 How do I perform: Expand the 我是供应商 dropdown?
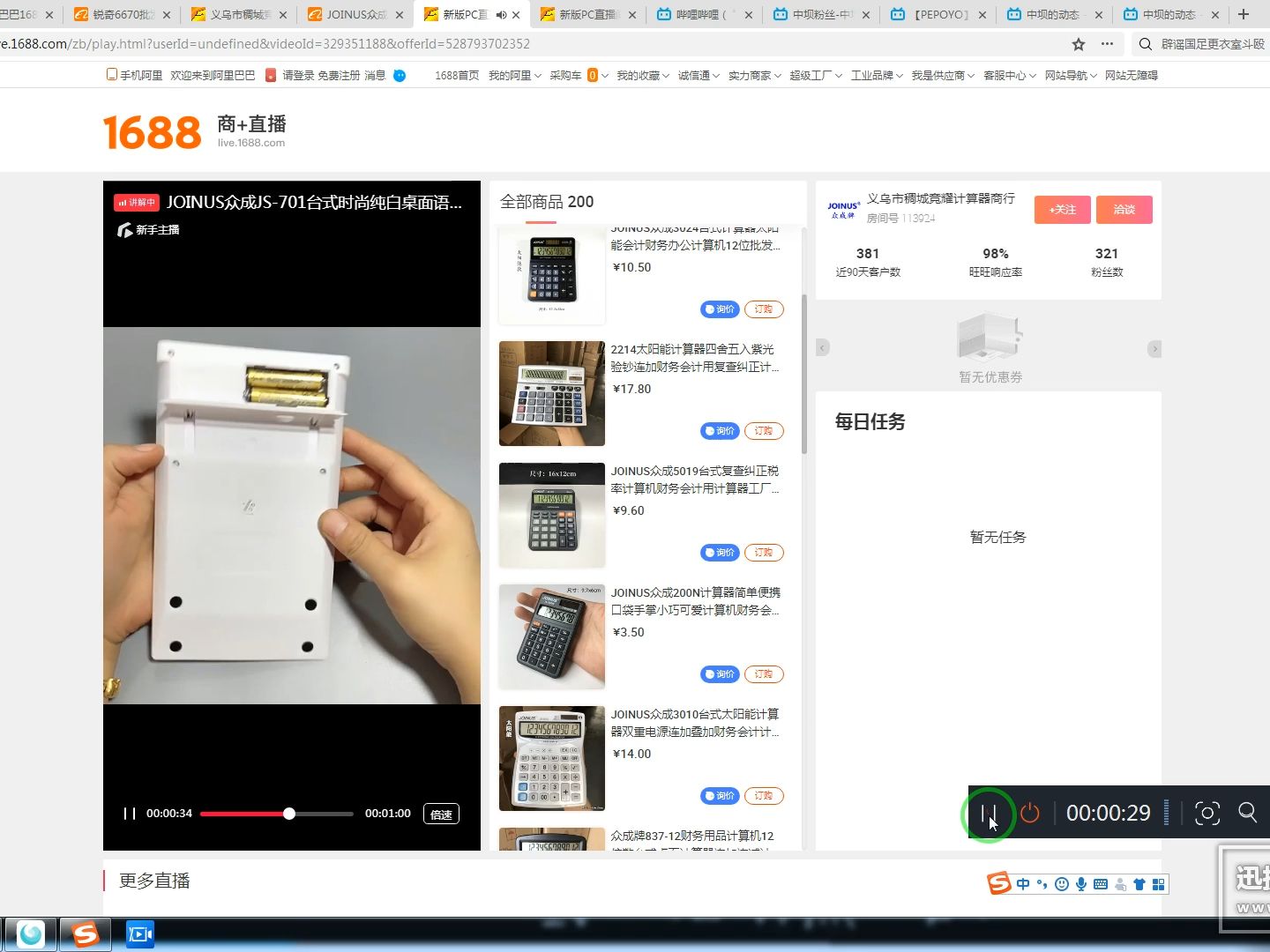tap(943, 76)
